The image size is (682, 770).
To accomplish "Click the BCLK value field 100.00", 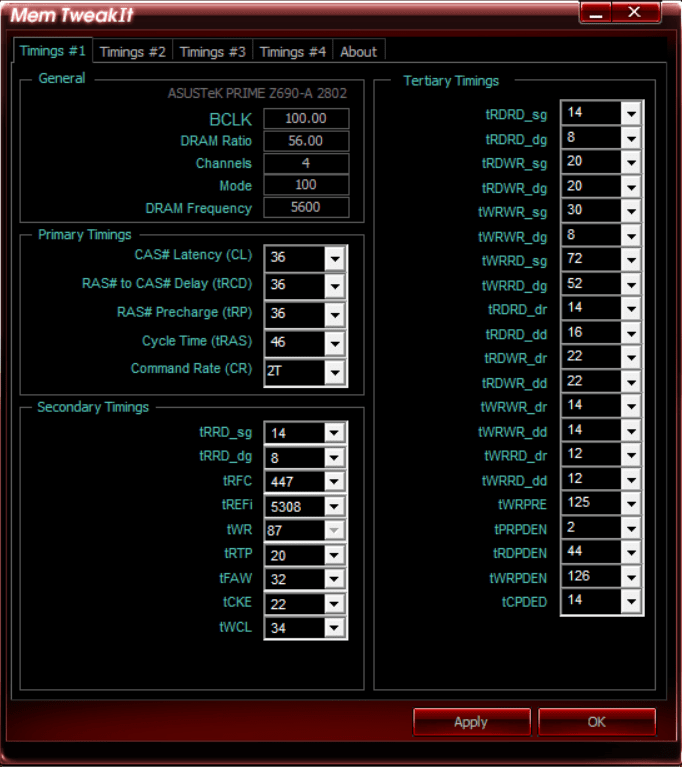I will (x=306, y=118).
